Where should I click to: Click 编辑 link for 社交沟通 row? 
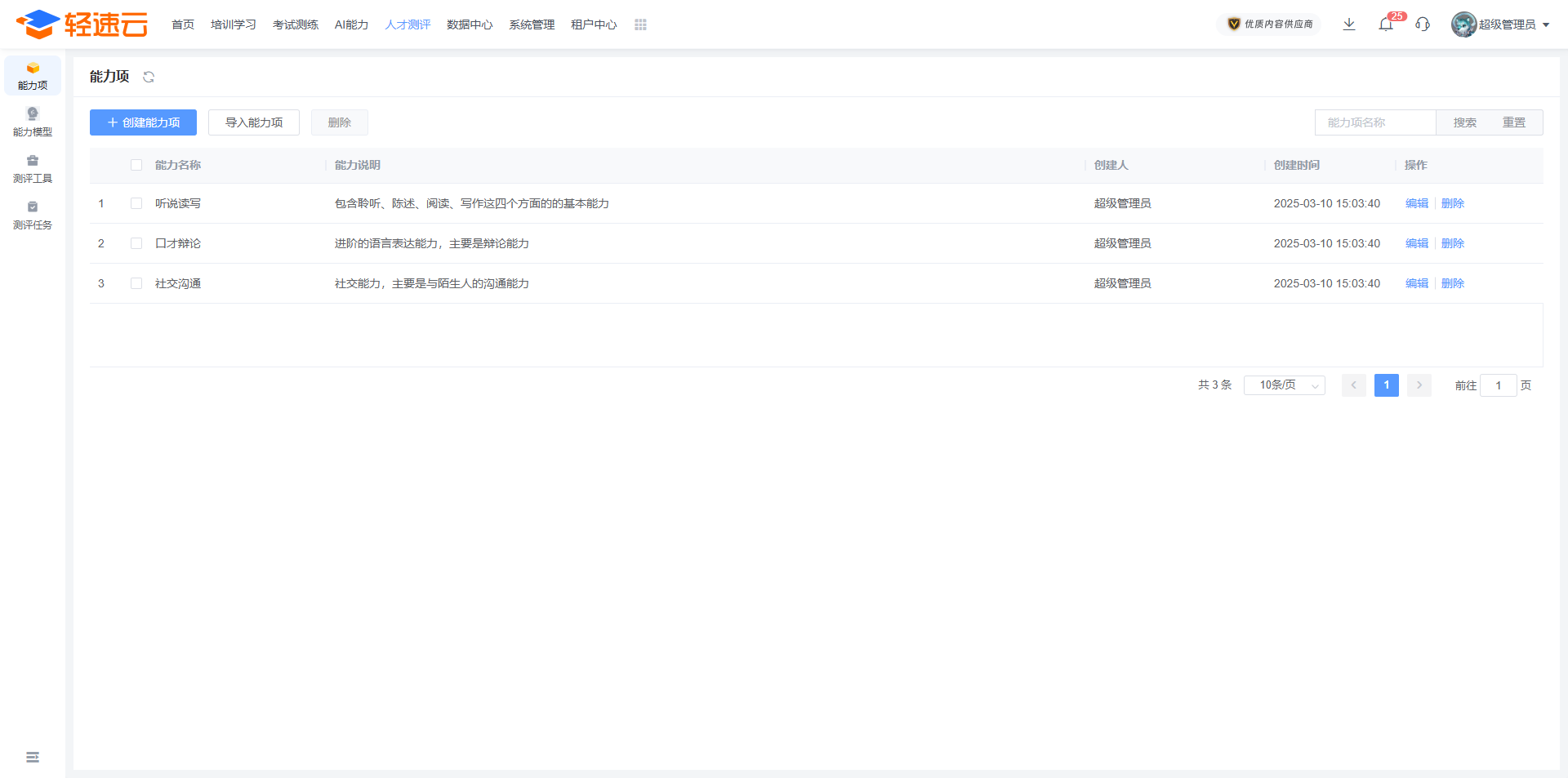1417,283
